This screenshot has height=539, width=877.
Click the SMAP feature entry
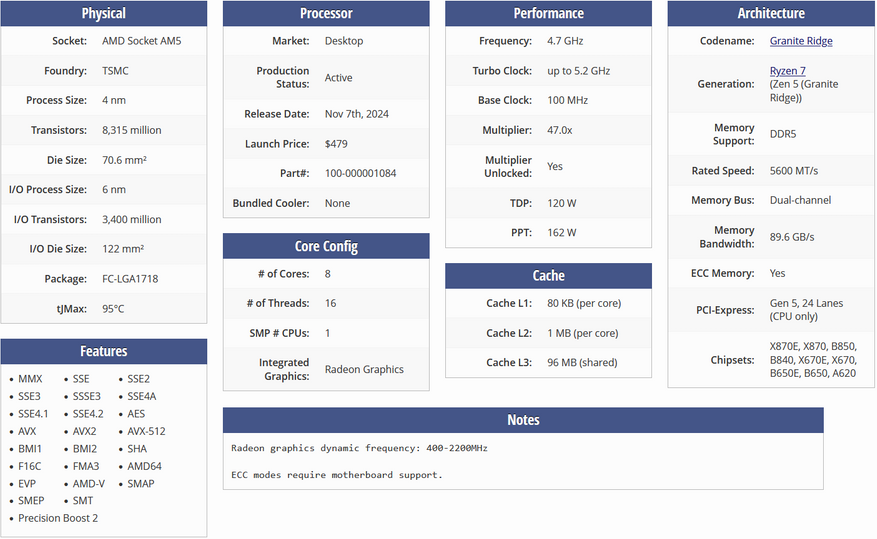click(140, 484)
